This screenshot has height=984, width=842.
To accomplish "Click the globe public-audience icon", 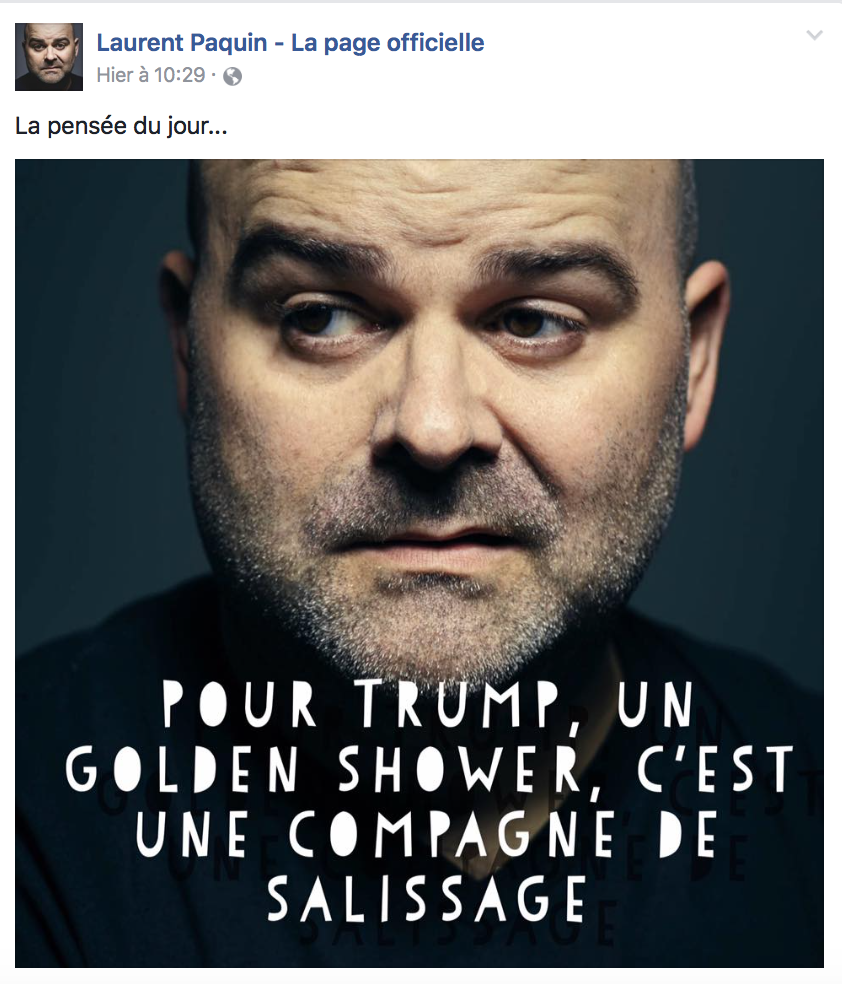I will click(233, 76).
